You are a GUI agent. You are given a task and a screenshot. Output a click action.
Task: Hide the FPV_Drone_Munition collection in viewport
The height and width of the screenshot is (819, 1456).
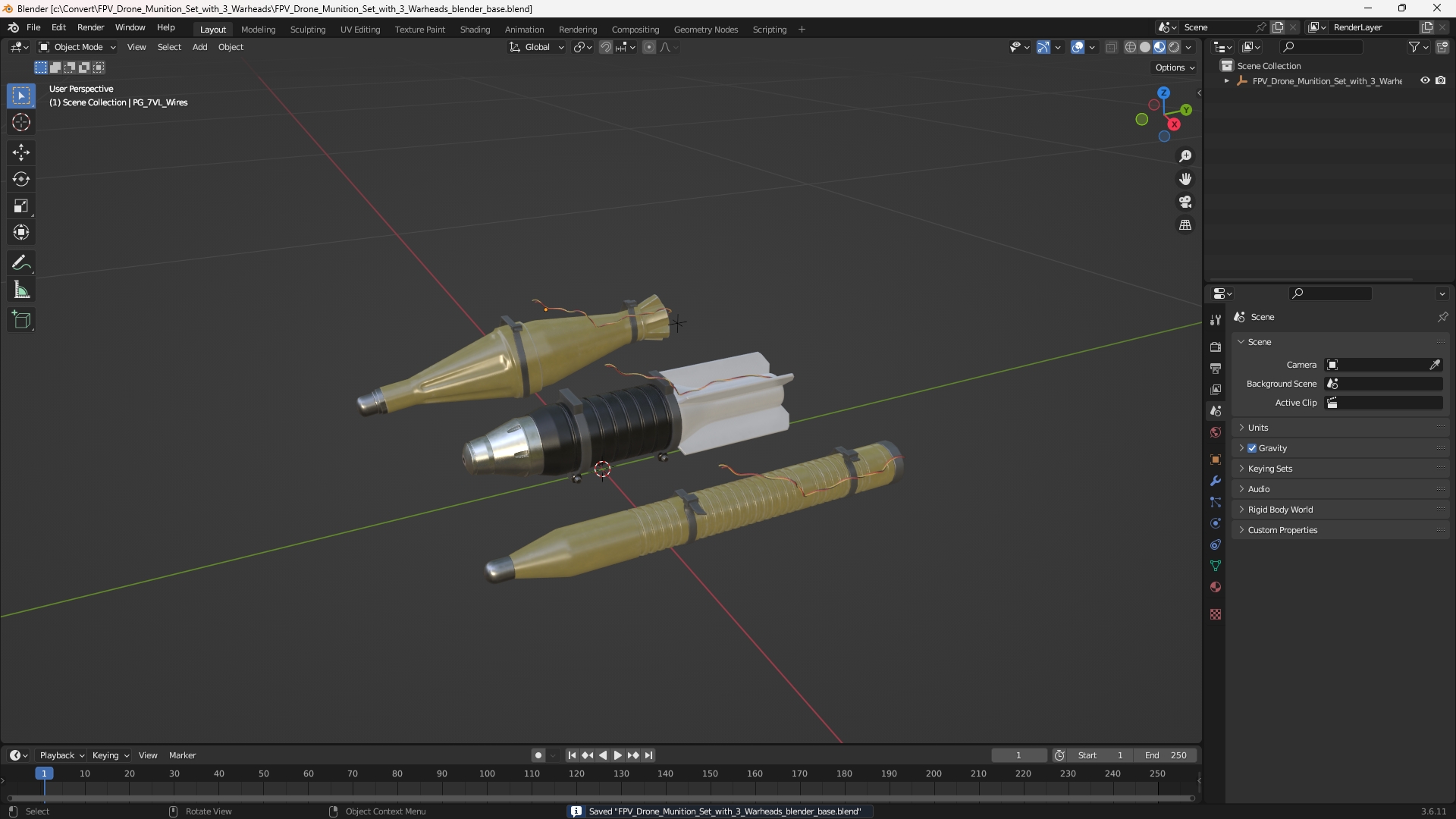(1425, 80)
